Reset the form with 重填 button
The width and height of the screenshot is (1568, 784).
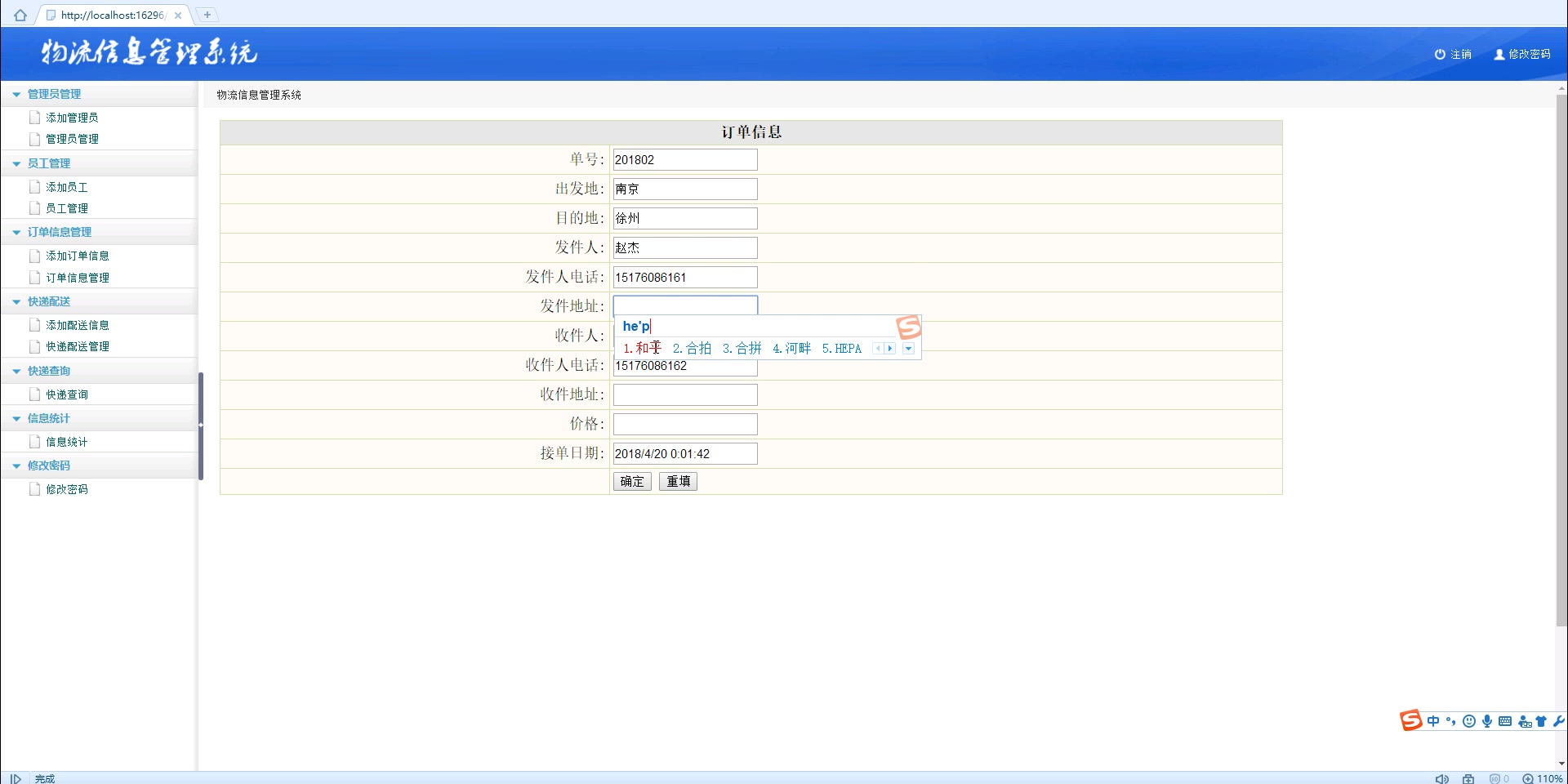(x=678, y=482)
